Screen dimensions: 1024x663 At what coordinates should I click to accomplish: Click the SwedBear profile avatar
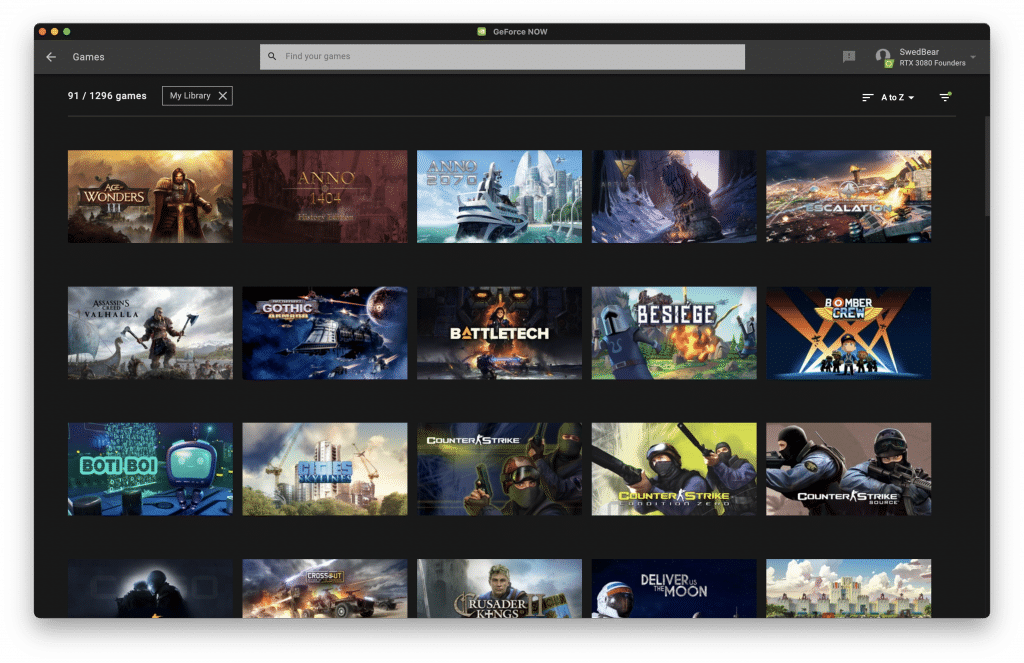883,57
